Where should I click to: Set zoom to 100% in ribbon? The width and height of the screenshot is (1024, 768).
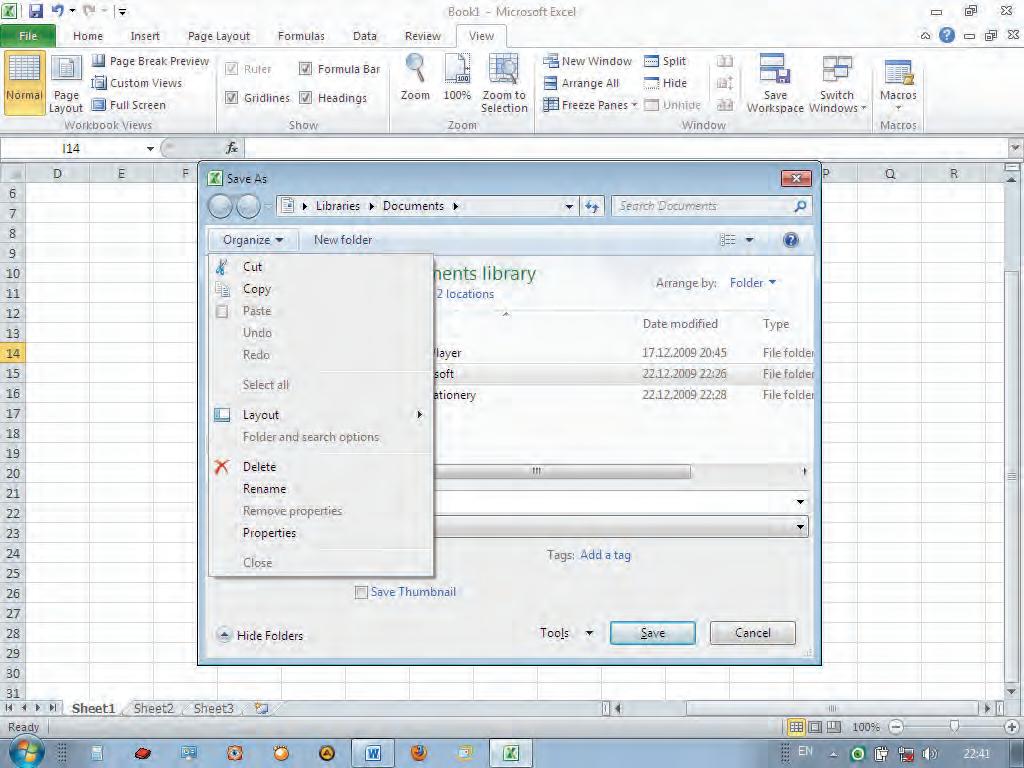coord(457,78)
